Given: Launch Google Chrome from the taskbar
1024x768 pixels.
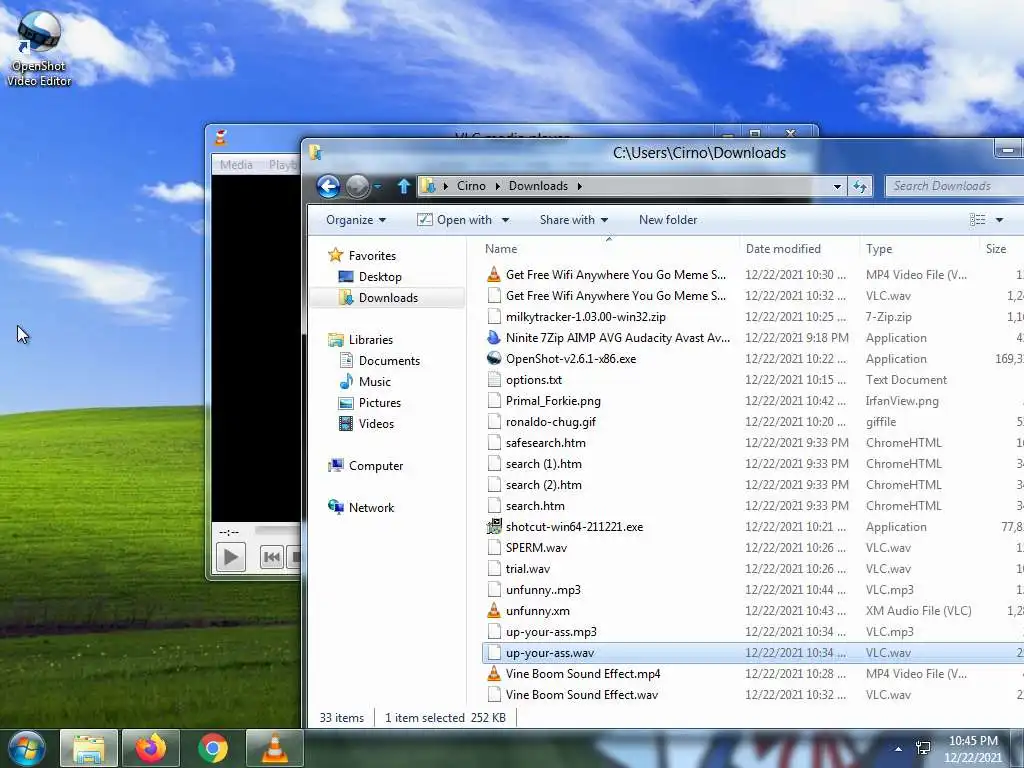Looking at the screenshot, I should 213,748.
